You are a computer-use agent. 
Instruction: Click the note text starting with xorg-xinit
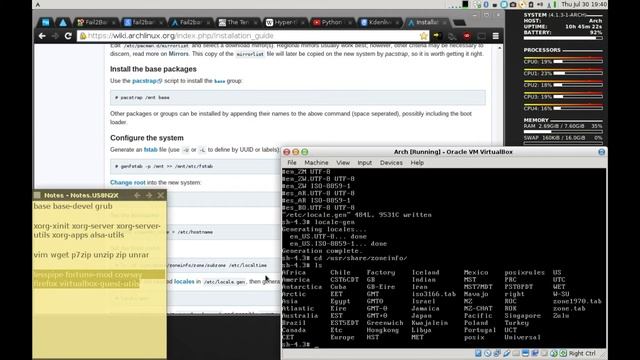coord(97,231)
